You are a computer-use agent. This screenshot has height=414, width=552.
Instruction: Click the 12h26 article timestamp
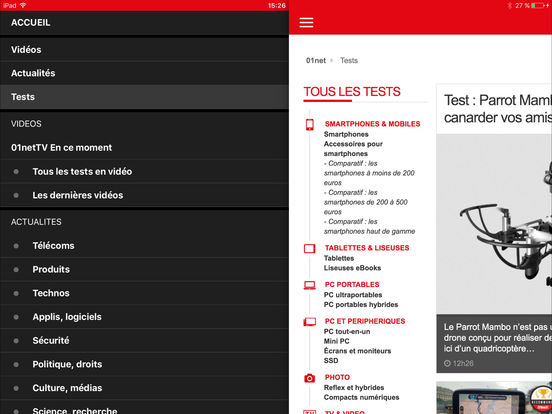(459, 363)
